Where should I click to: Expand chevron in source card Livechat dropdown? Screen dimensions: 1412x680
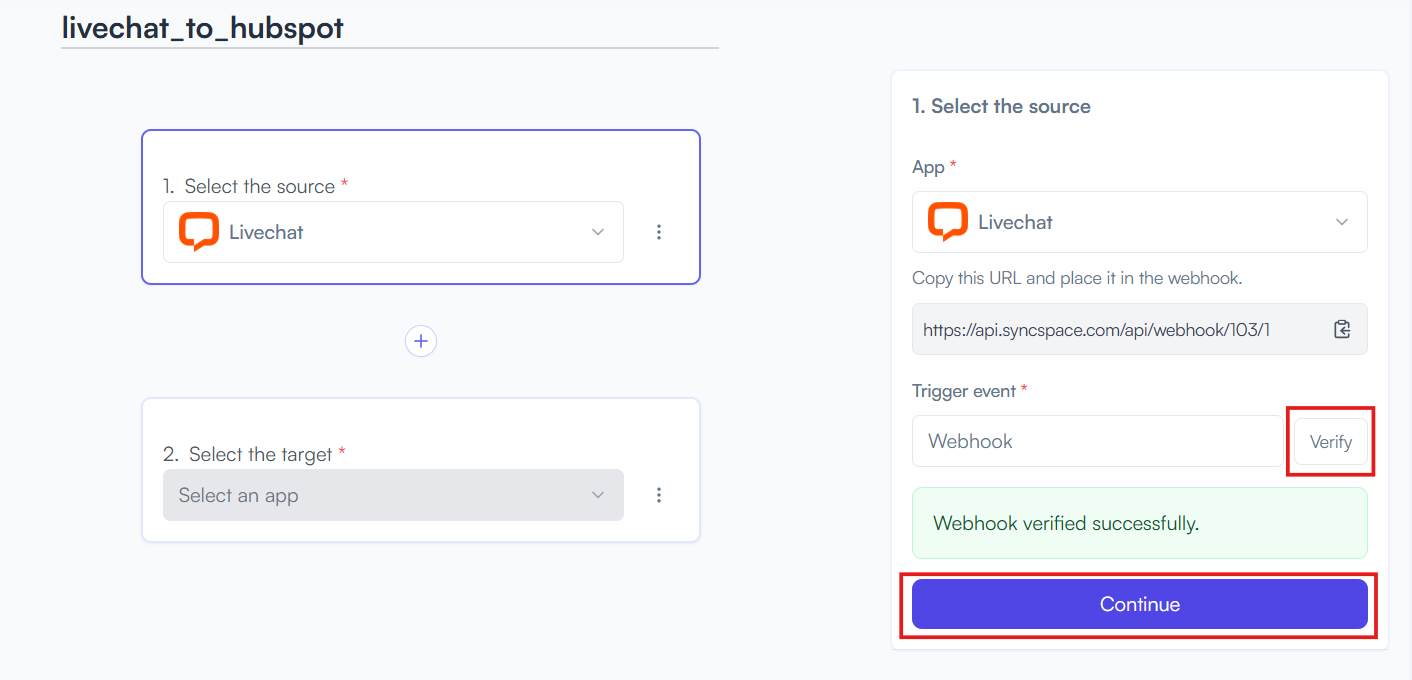[x=598, y=232]
